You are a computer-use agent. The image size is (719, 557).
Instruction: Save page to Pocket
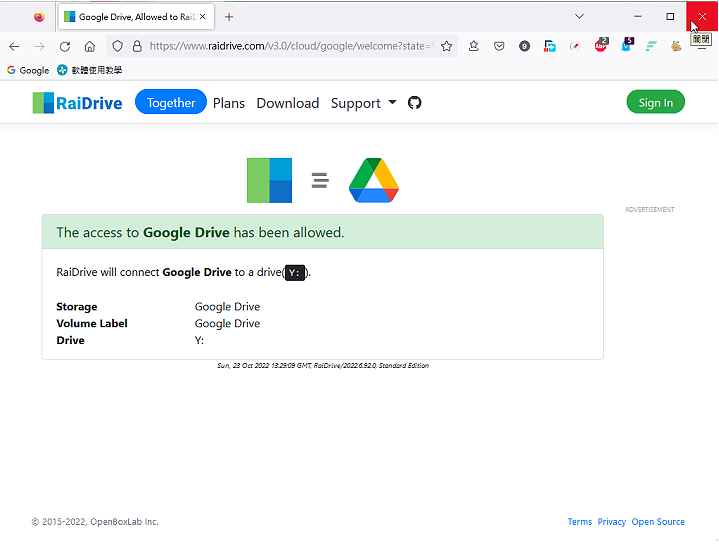point(499,46)
